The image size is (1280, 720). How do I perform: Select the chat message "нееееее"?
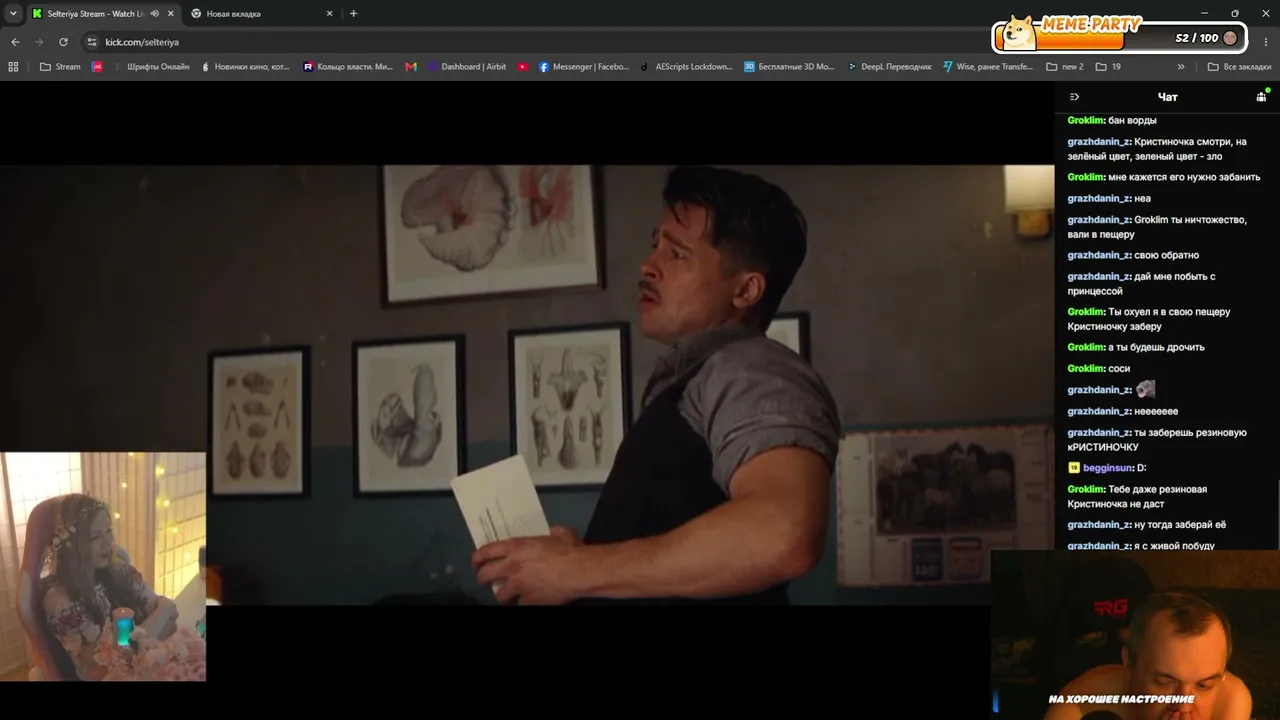point(1123,411)
